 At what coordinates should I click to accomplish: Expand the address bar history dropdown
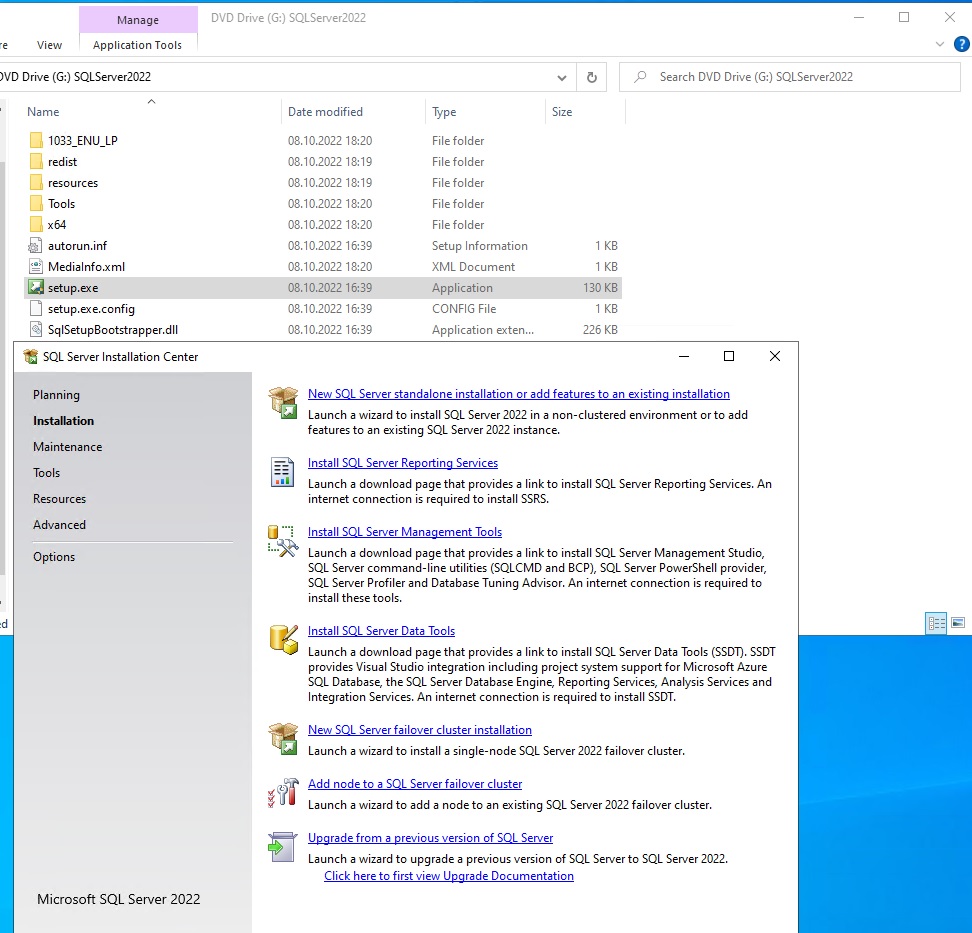(x=562, y=77)
